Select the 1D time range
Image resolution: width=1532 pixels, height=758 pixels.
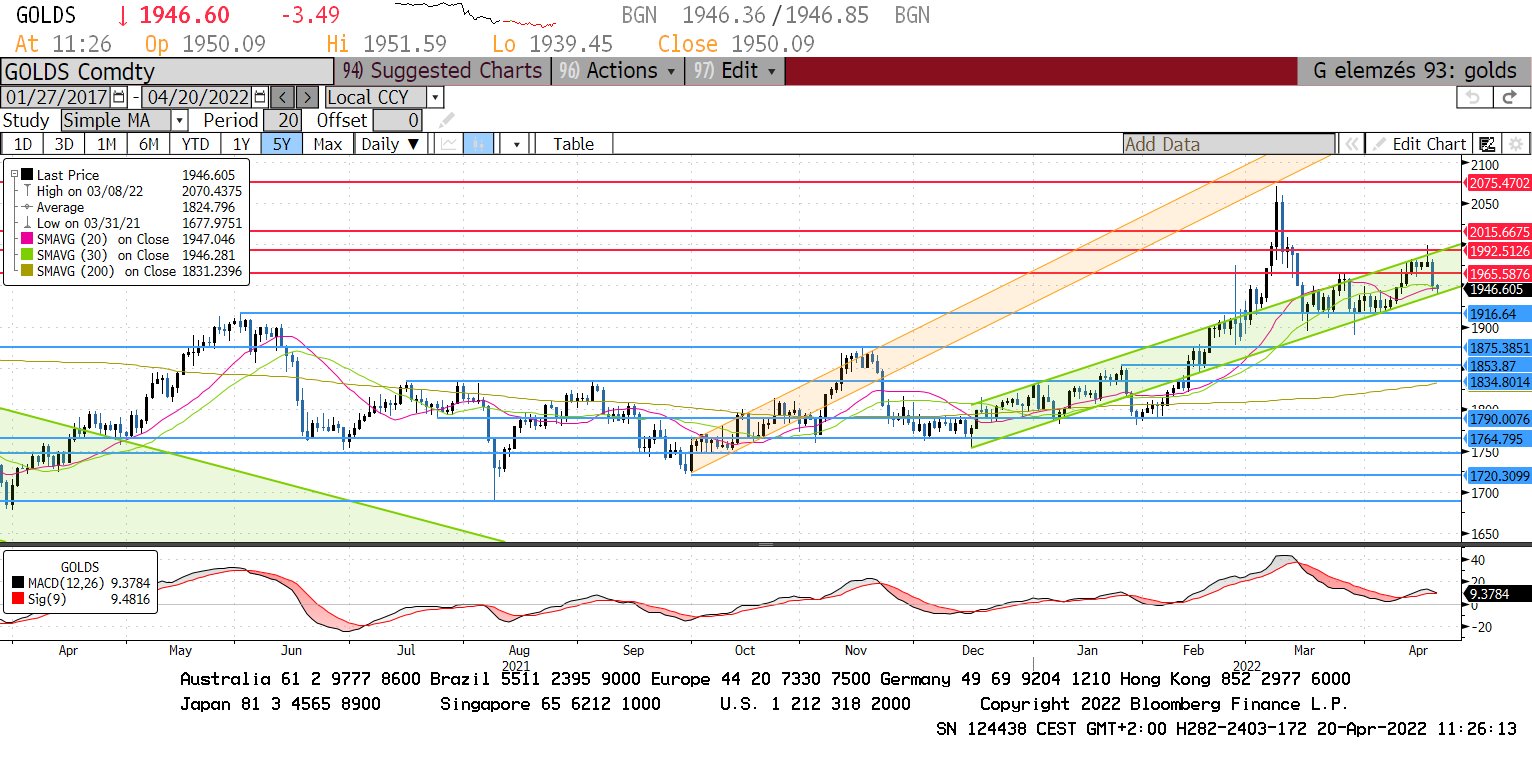22,144
